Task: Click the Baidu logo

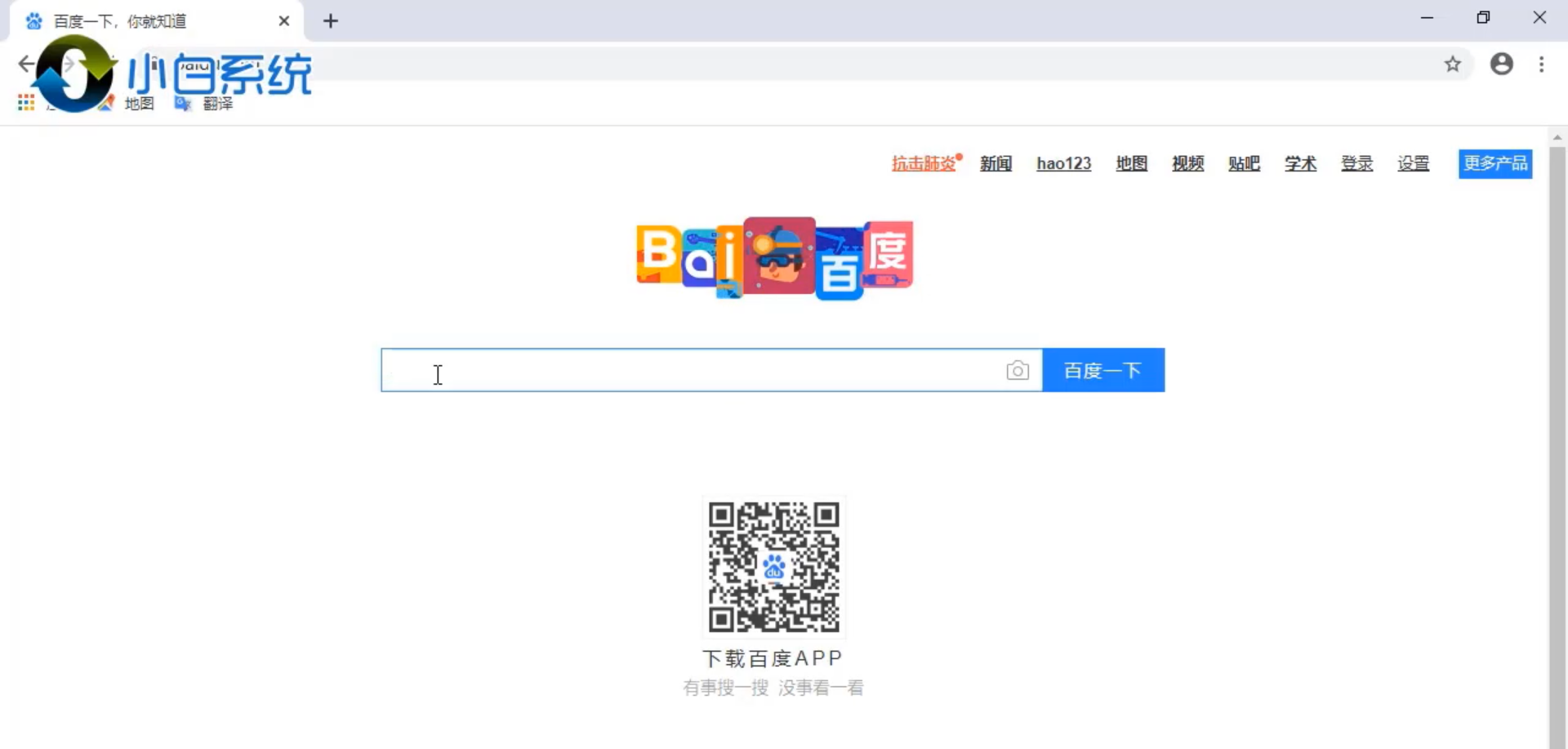Action: pos(773,258)
